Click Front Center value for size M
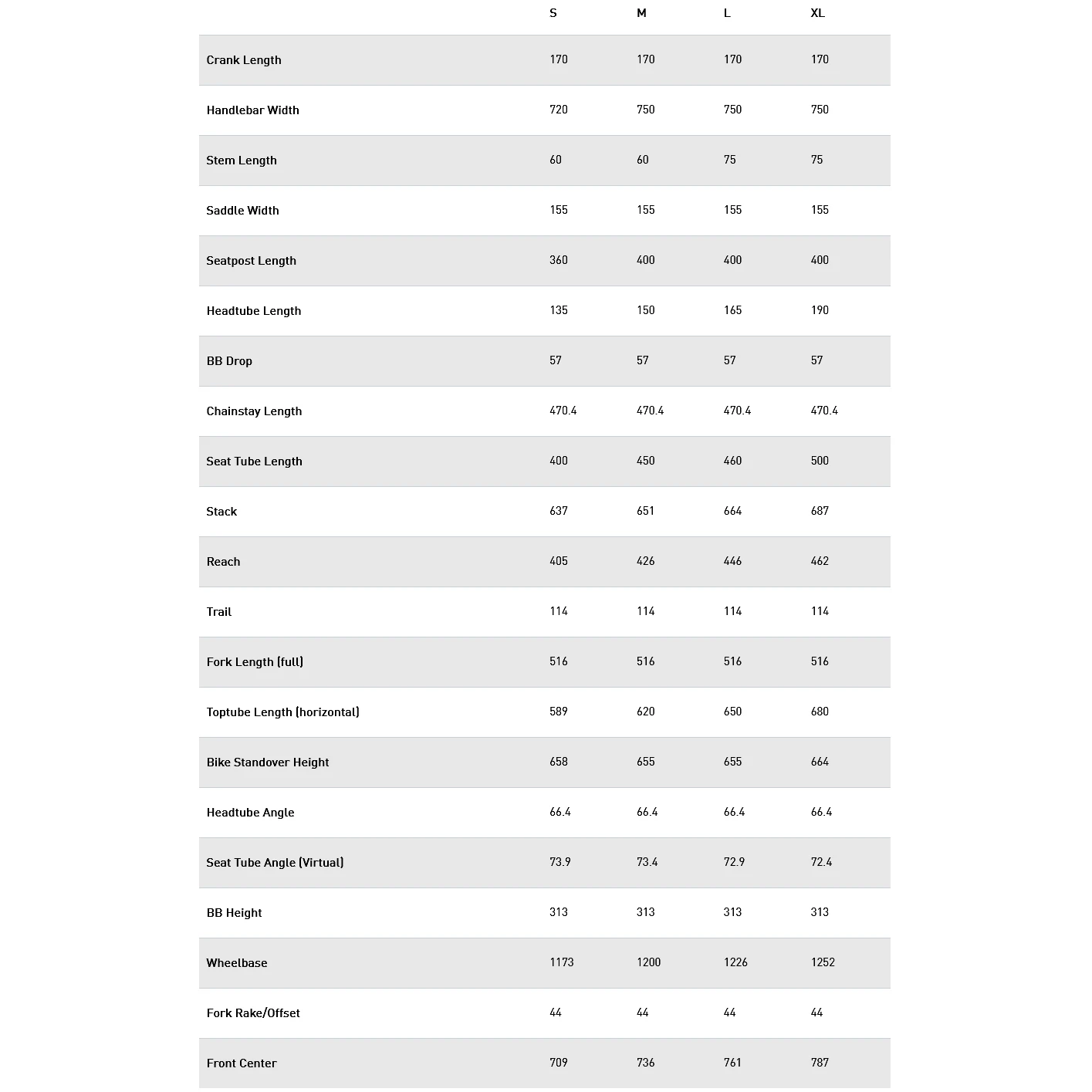 tap(646, 1063)
